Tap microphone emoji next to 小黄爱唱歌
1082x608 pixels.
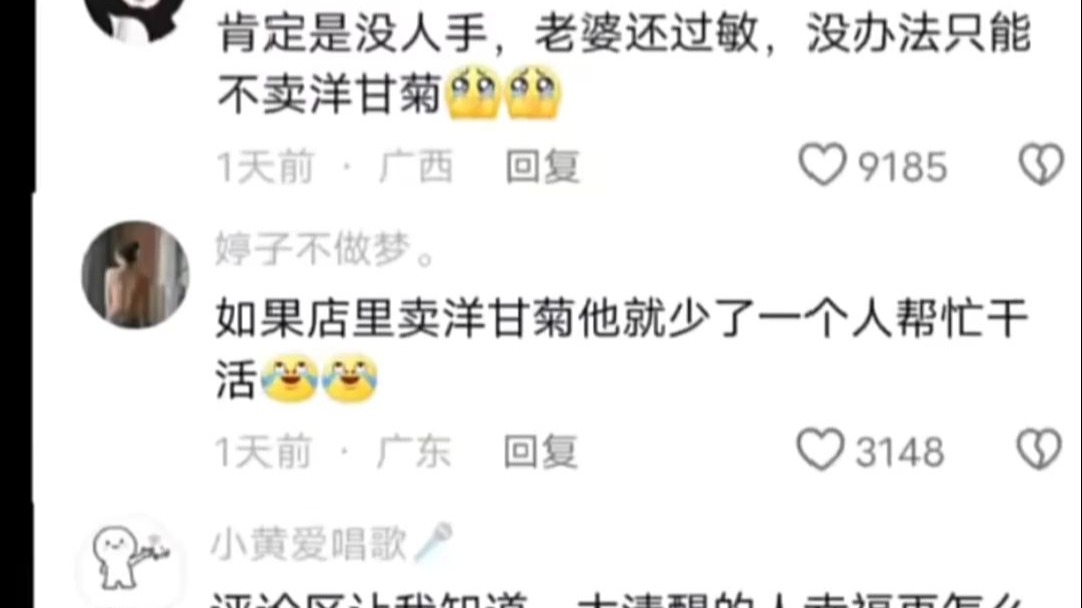pos(433,542)
